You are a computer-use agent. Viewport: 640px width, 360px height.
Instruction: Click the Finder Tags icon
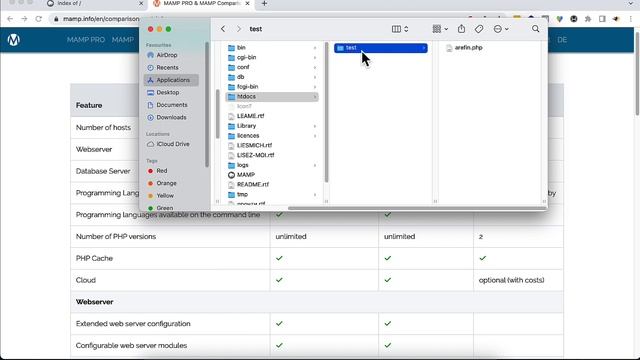479,29
